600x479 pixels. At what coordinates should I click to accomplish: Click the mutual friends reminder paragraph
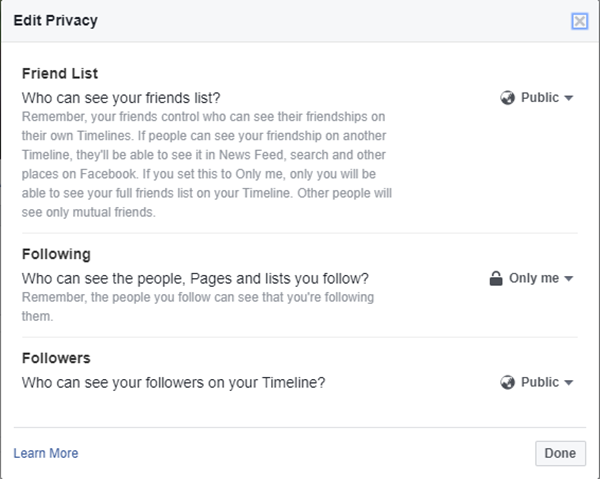click(x=207, y=165)
